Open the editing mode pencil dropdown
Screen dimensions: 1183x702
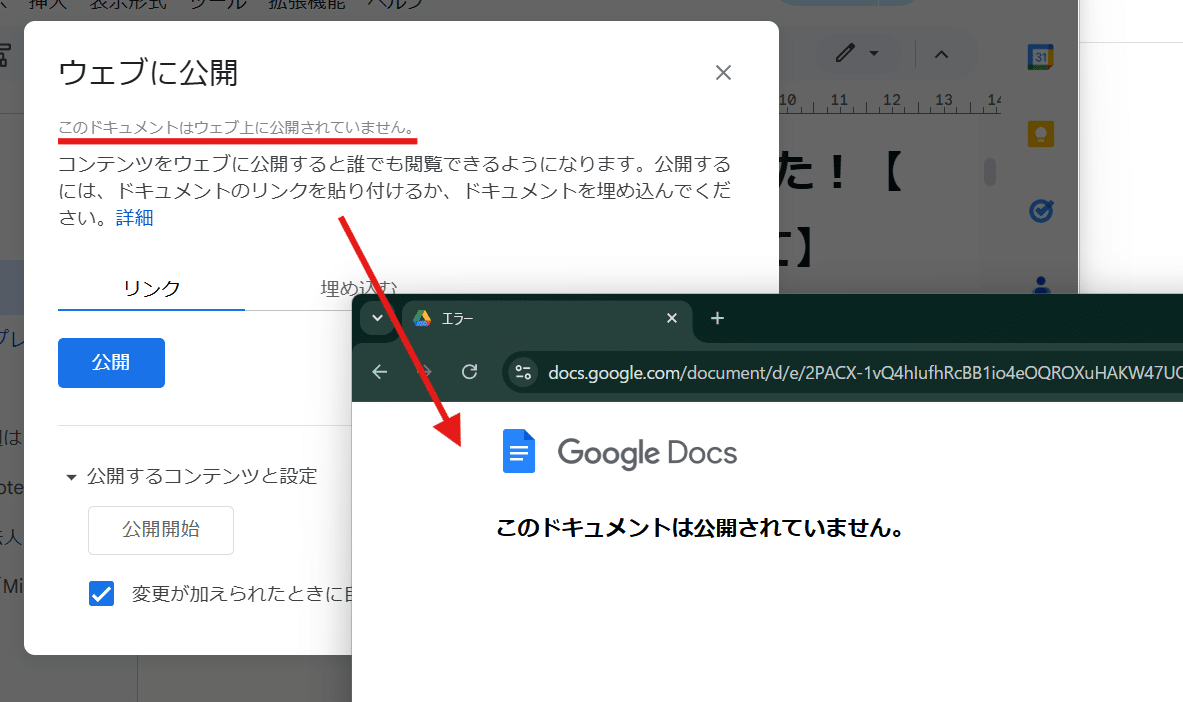(856, 54)
